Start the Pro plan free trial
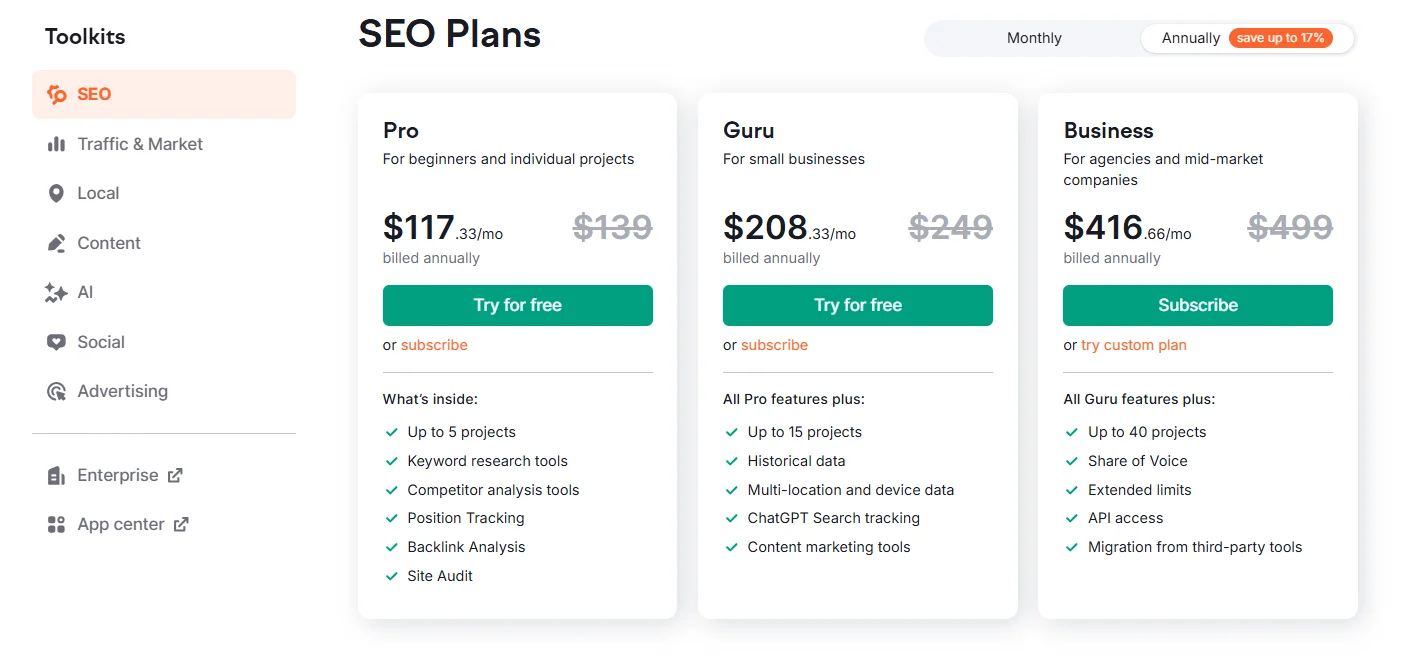This screenshot has width=1415, height=661. [x=517, y=305]
